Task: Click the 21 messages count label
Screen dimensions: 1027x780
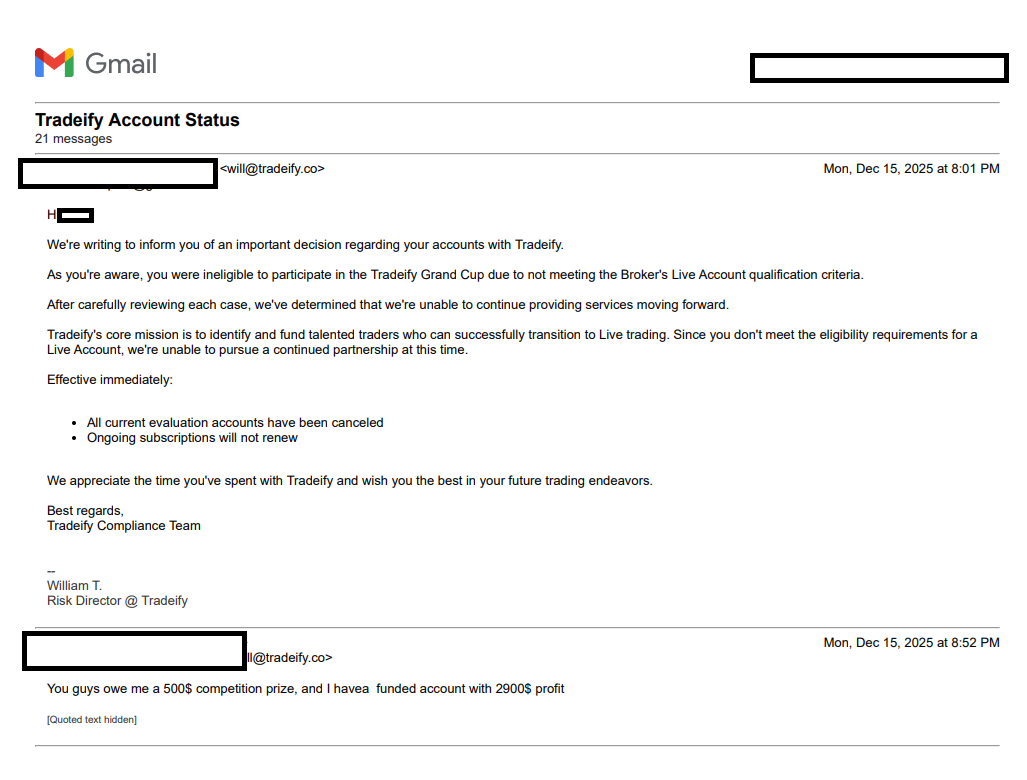Action: coord(73,139)
